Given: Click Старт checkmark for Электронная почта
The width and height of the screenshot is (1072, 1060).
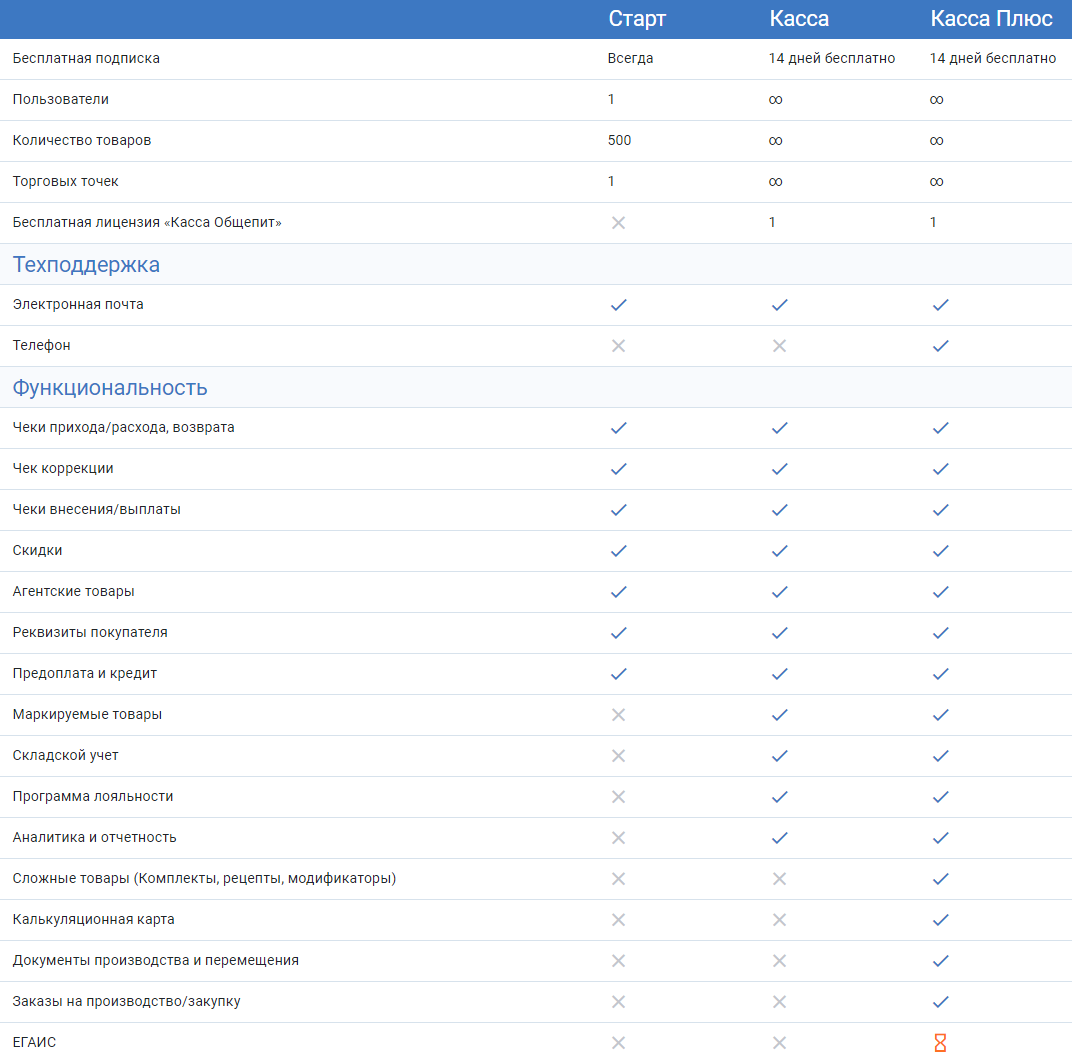Looking at the screenshot, I should point(619,305).
